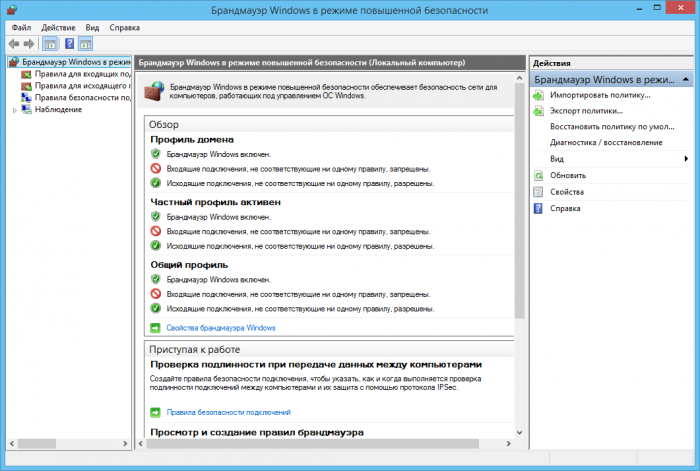Click the properties icon beside 'Свойства'
700x471 pixels.
(539, 192)
